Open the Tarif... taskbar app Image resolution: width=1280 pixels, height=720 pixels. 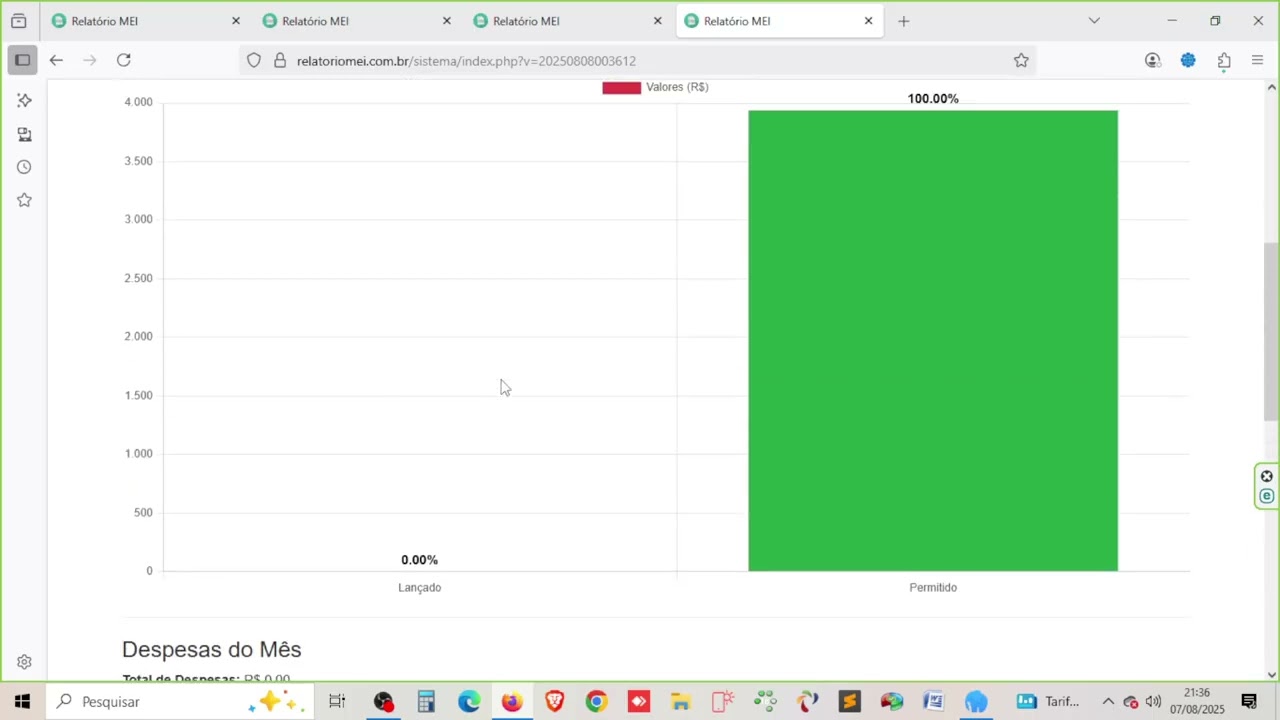pyautogui.click(x=1048, y=702)
